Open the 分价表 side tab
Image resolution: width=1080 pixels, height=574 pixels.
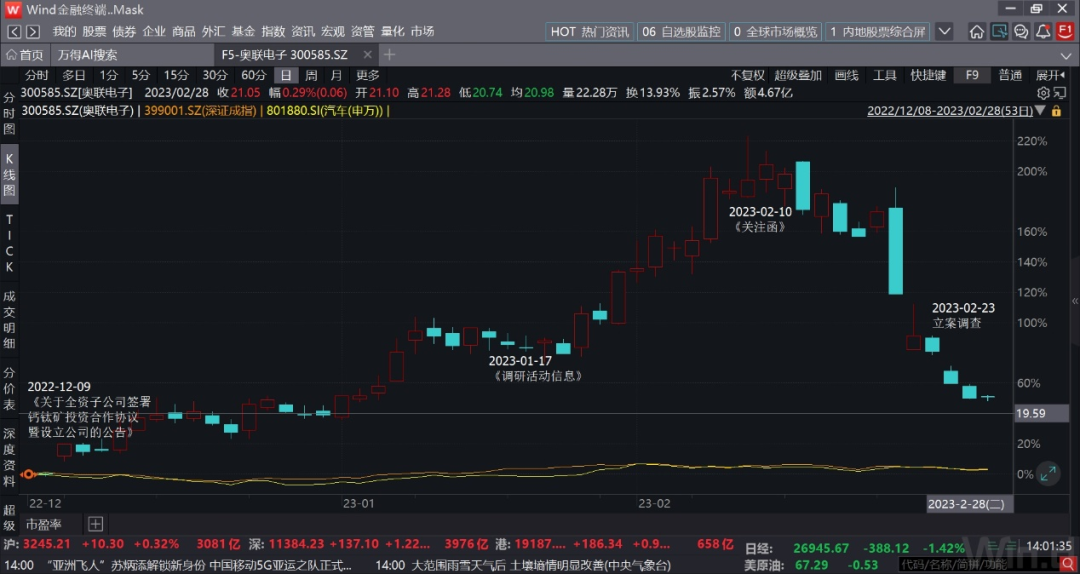pyautogui.click(x=10, y=389)
